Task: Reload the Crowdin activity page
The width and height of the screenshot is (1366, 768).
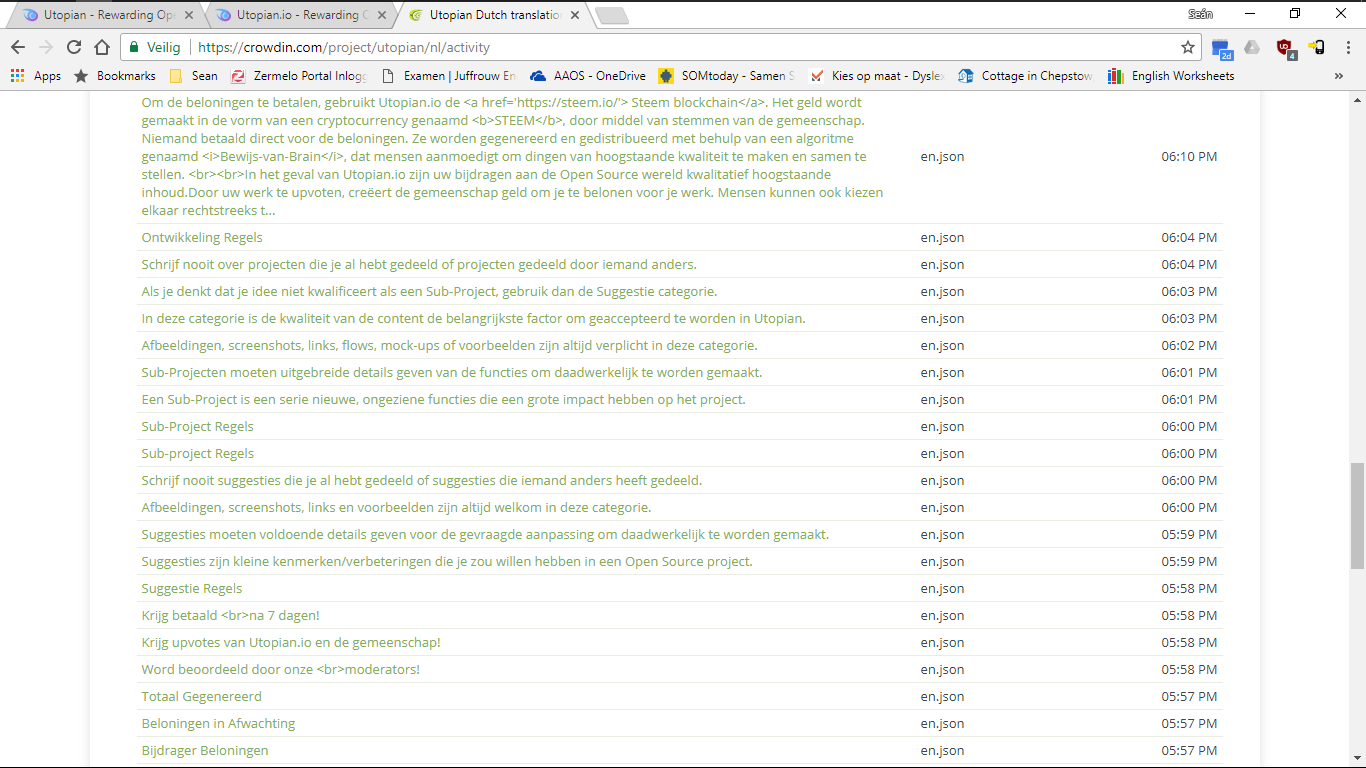Action: click(x=74, y=47)
